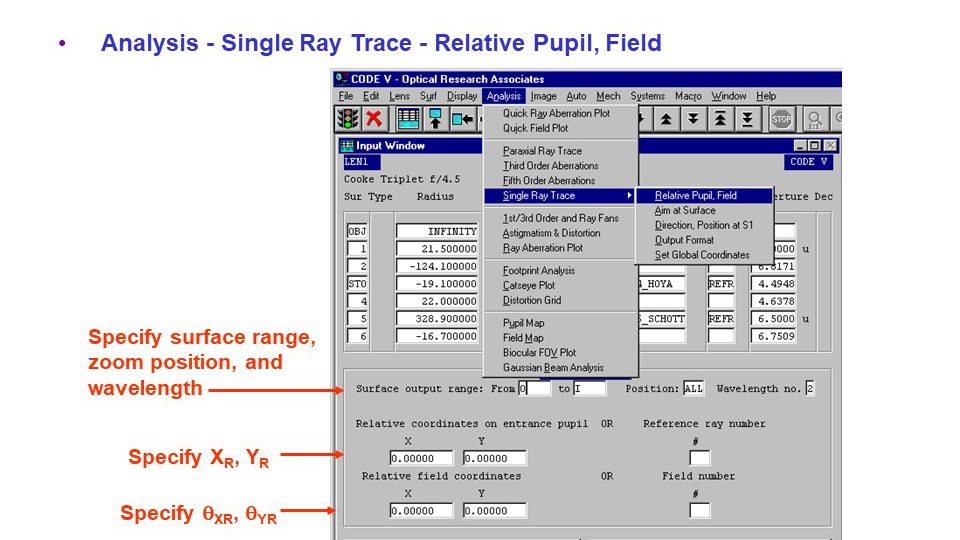
Task: Click the Input Window title bar icon
Action: tap(347, 146)
